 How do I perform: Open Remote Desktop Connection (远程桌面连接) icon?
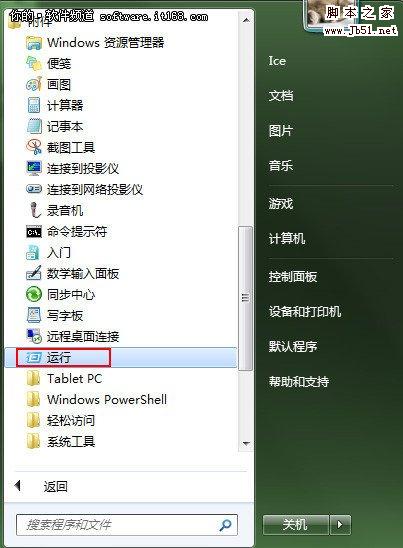34,336
